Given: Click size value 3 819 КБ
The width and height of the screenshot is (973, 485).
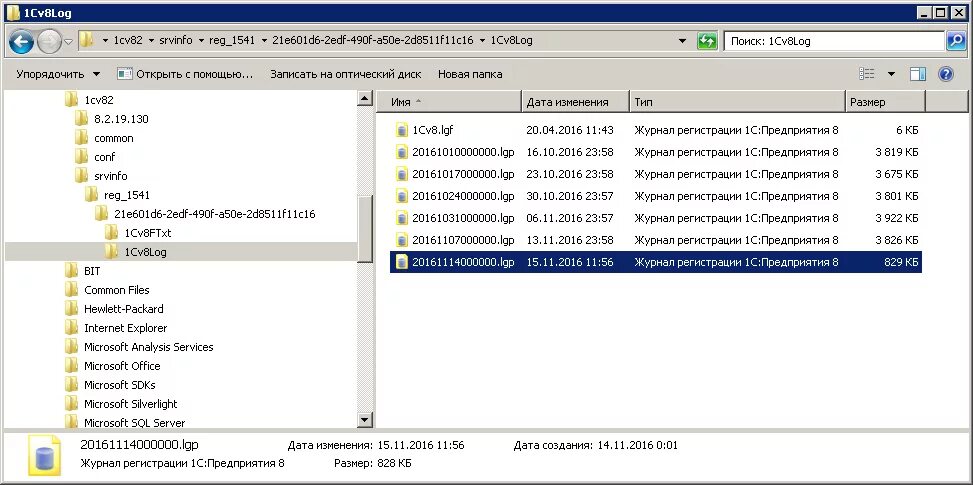Looking at the screenshot, I should click(x=897, y=152).
